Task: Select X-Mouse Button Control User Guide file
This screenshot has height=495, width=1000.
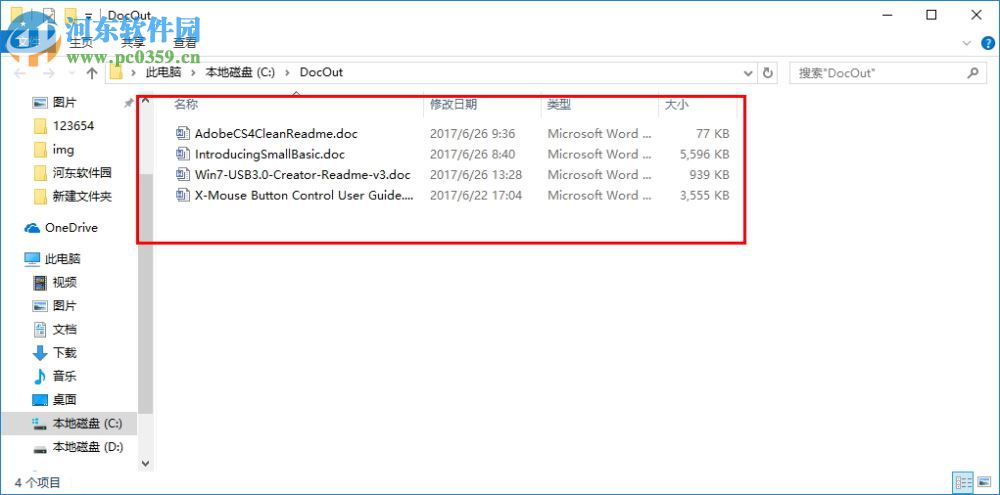Action: click(x=305, y=195)
